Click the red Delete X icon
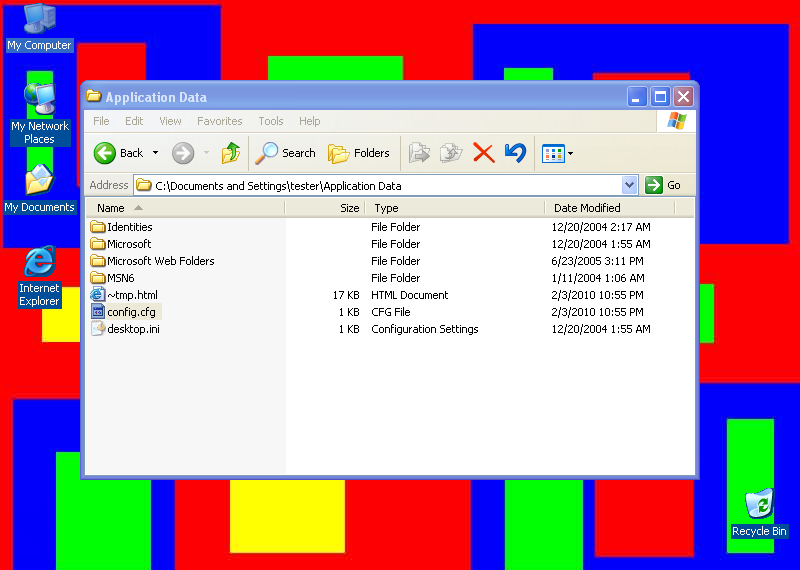Screen dimensions: 800x570 coord(484,153)
